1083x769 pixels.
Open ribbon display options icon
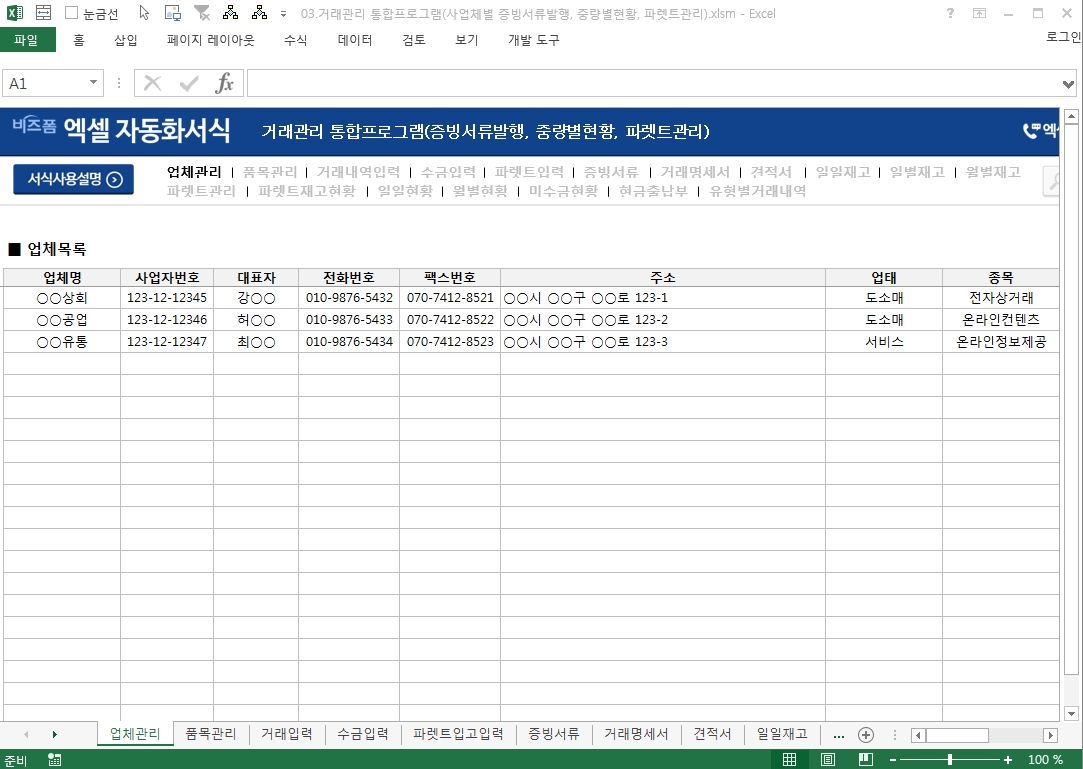979,13
